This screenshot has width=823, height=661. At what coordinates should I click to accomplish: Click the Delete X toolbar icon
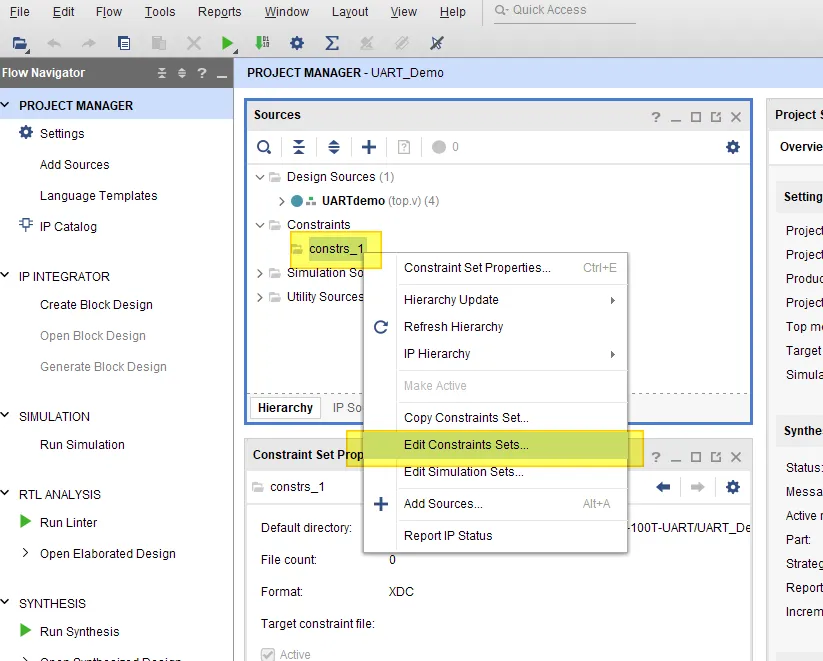(x=194, y=44)
